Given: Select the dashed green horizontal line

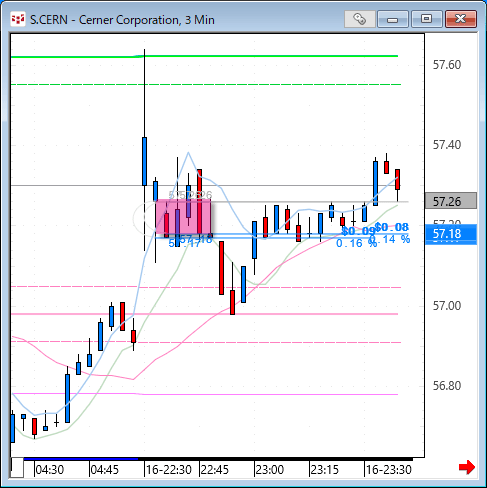Looking at the screenshot, I should 206,85.
